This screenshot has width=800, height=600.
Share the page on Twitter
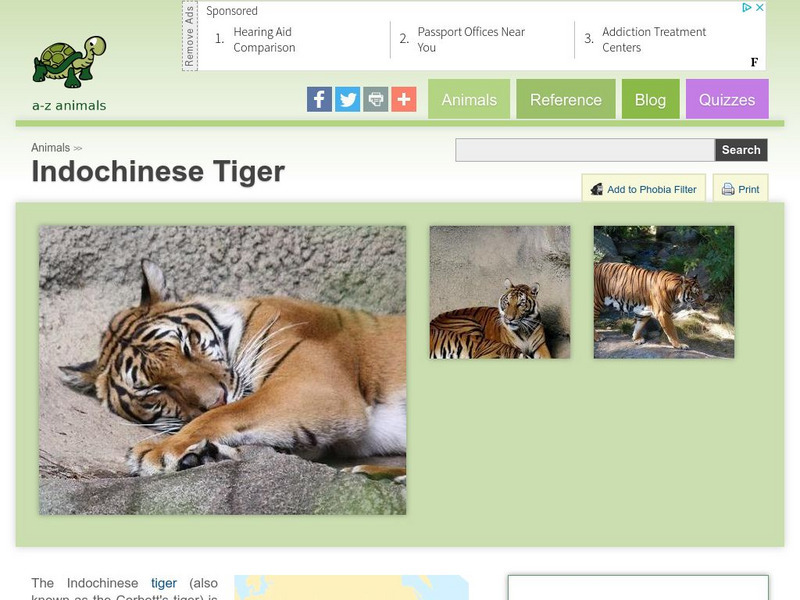[347, 99]
